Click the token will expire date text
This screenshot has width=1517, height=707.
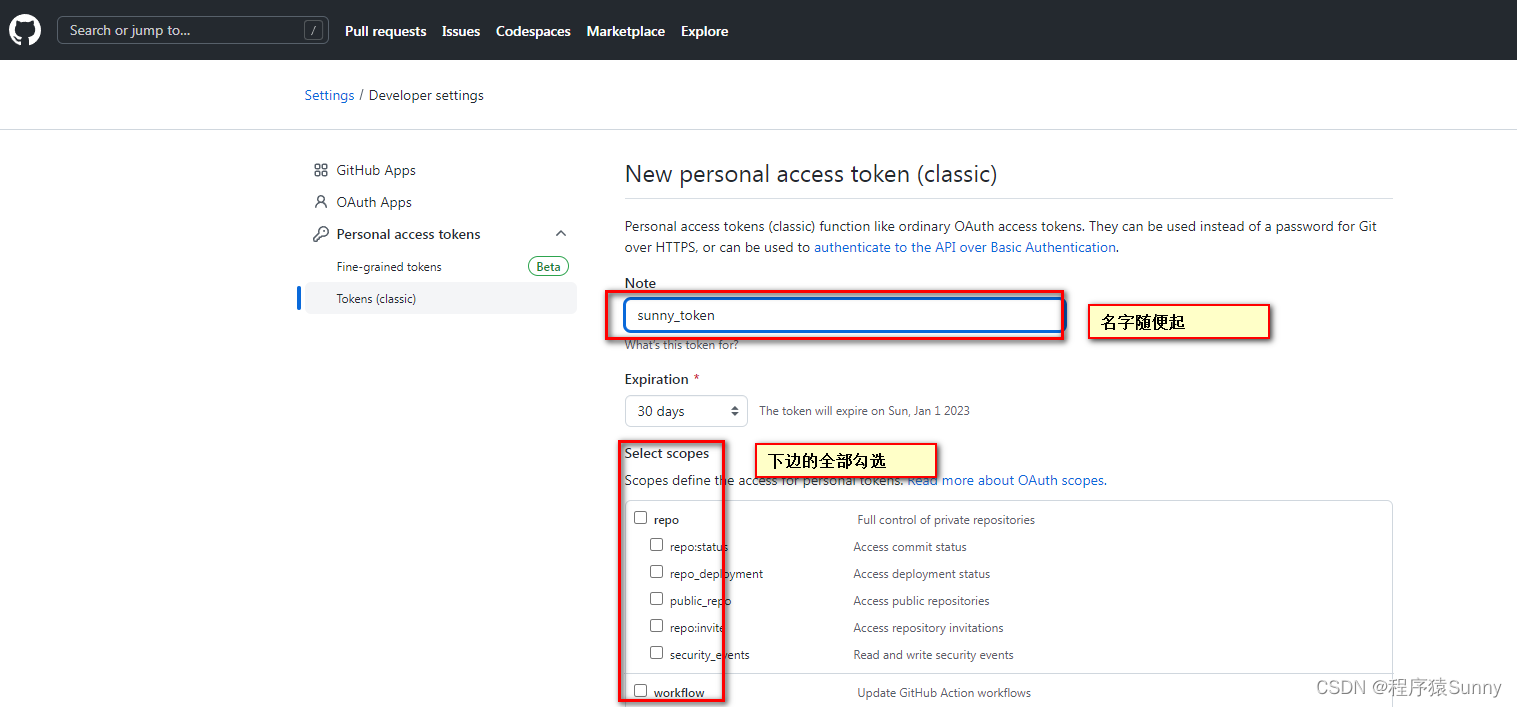coord(864,411)
